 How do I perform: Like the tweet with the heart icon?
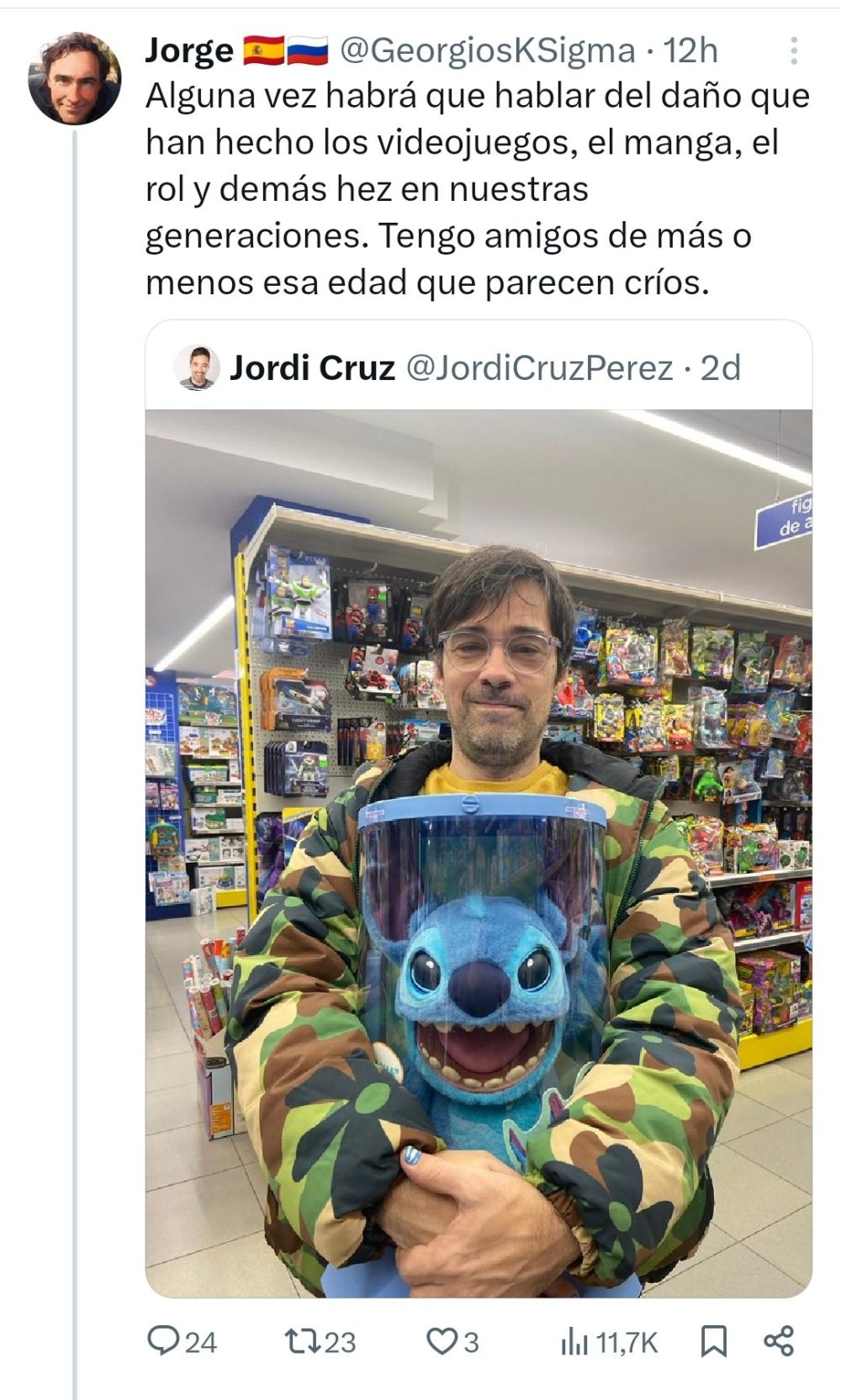point(441,1341)
